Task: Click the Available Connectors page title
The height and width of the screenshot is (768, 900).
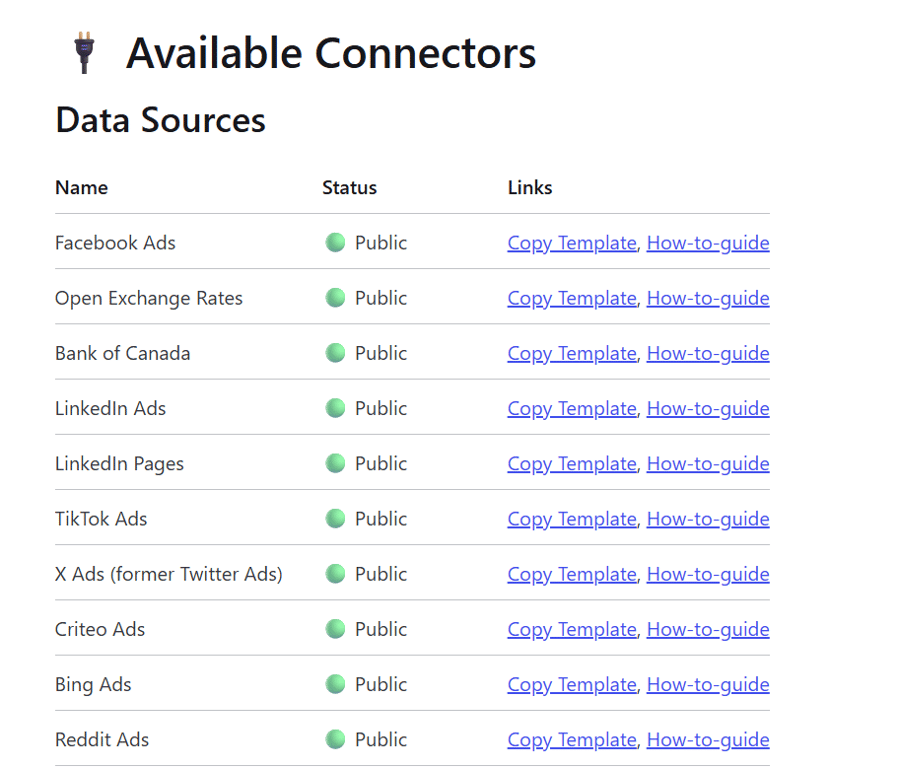Action: (x=331, y=53)
